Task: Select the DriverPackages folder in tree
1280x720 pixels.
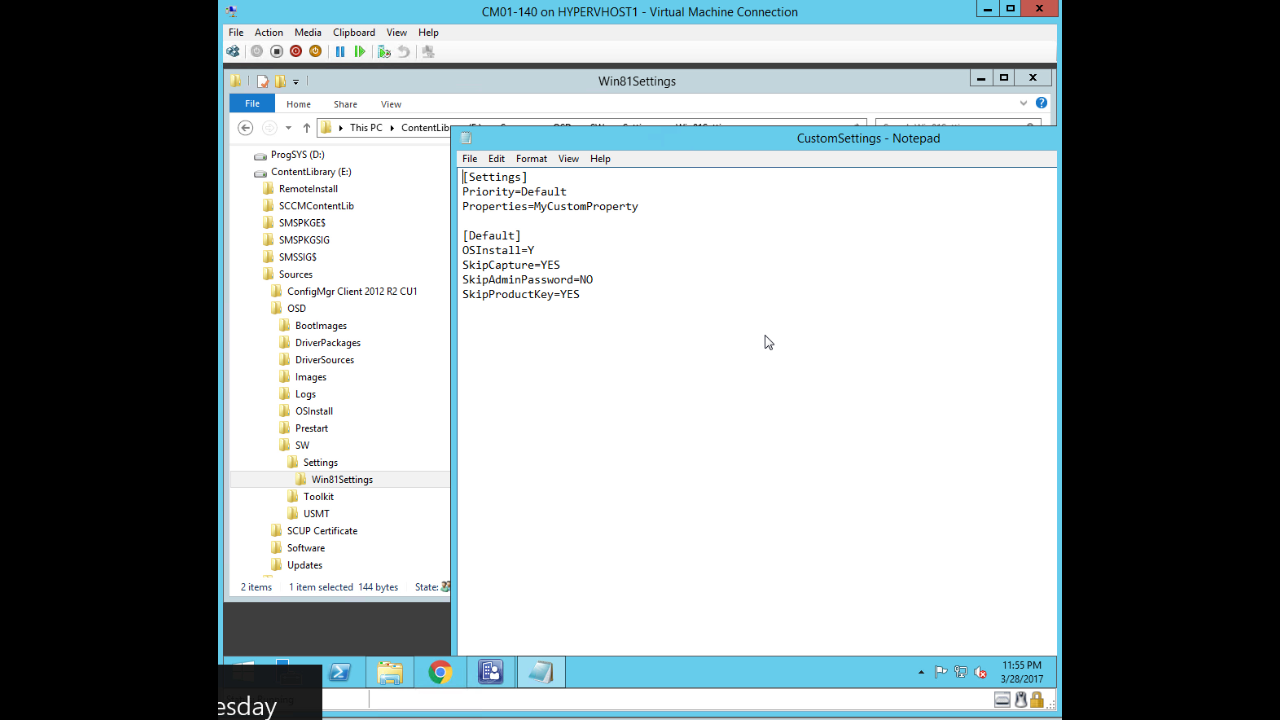Action: click(327, 343)
